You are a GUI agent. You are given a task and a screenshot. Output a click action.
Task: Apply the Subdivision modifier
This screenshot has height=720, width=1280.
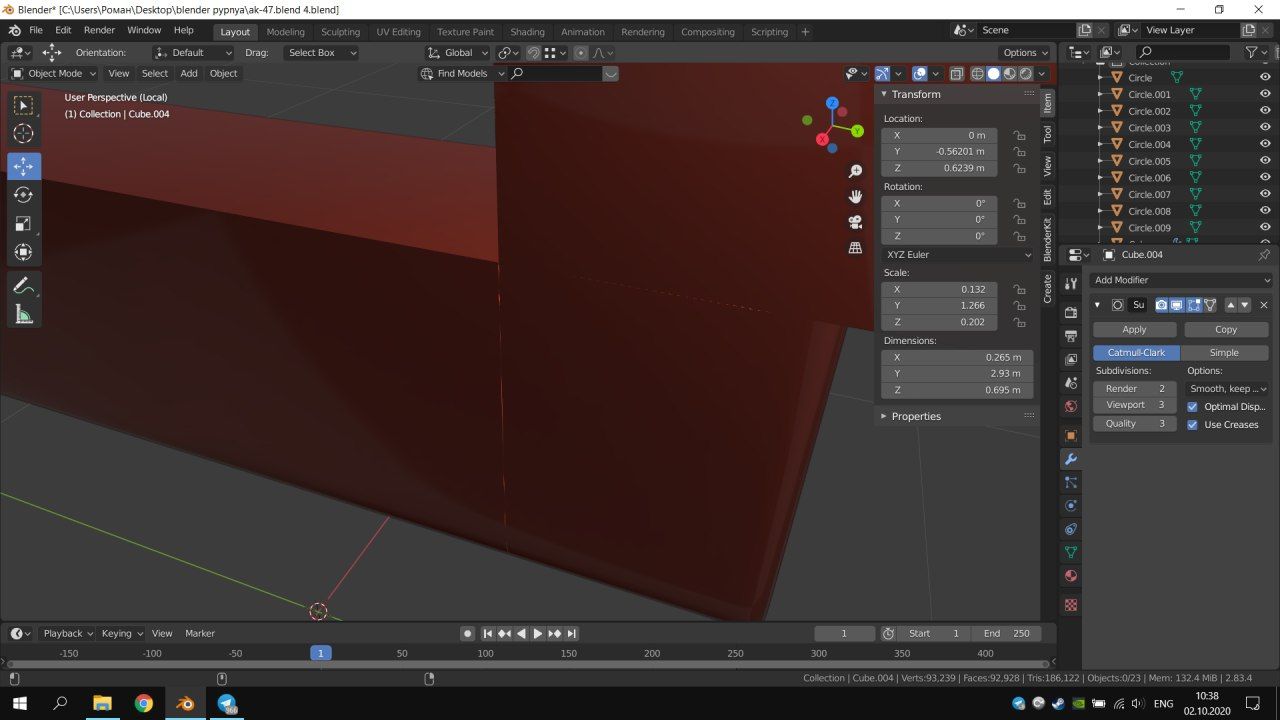click(1134, 329)
